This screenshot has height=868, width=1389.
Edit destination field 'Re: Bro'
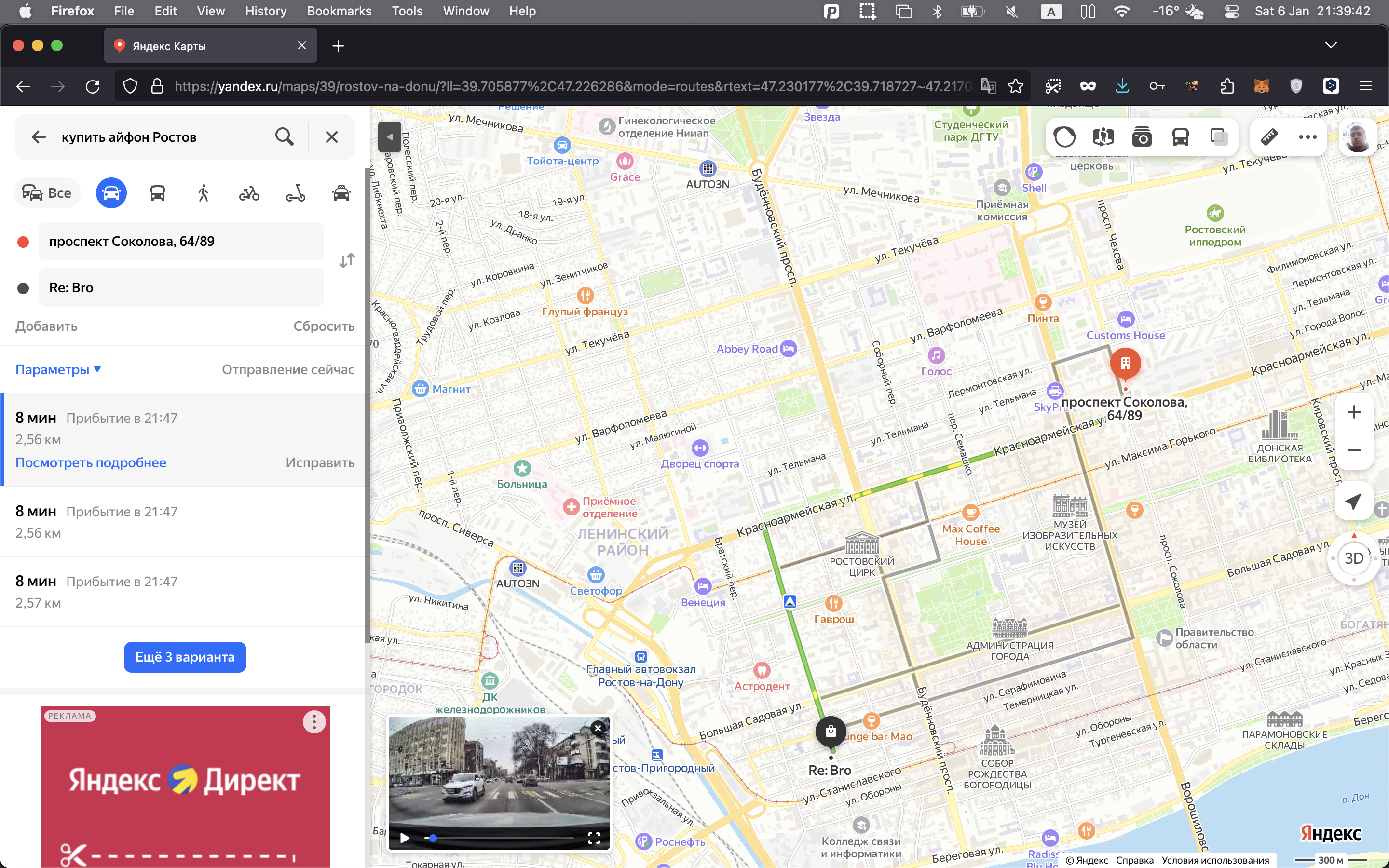[181, 287]
